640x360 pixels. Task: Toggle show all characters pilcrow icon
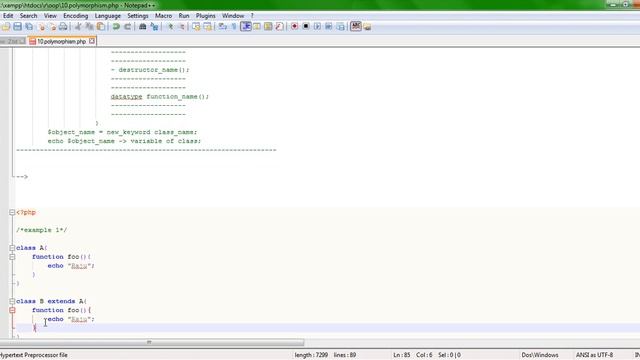click(234, 27)
